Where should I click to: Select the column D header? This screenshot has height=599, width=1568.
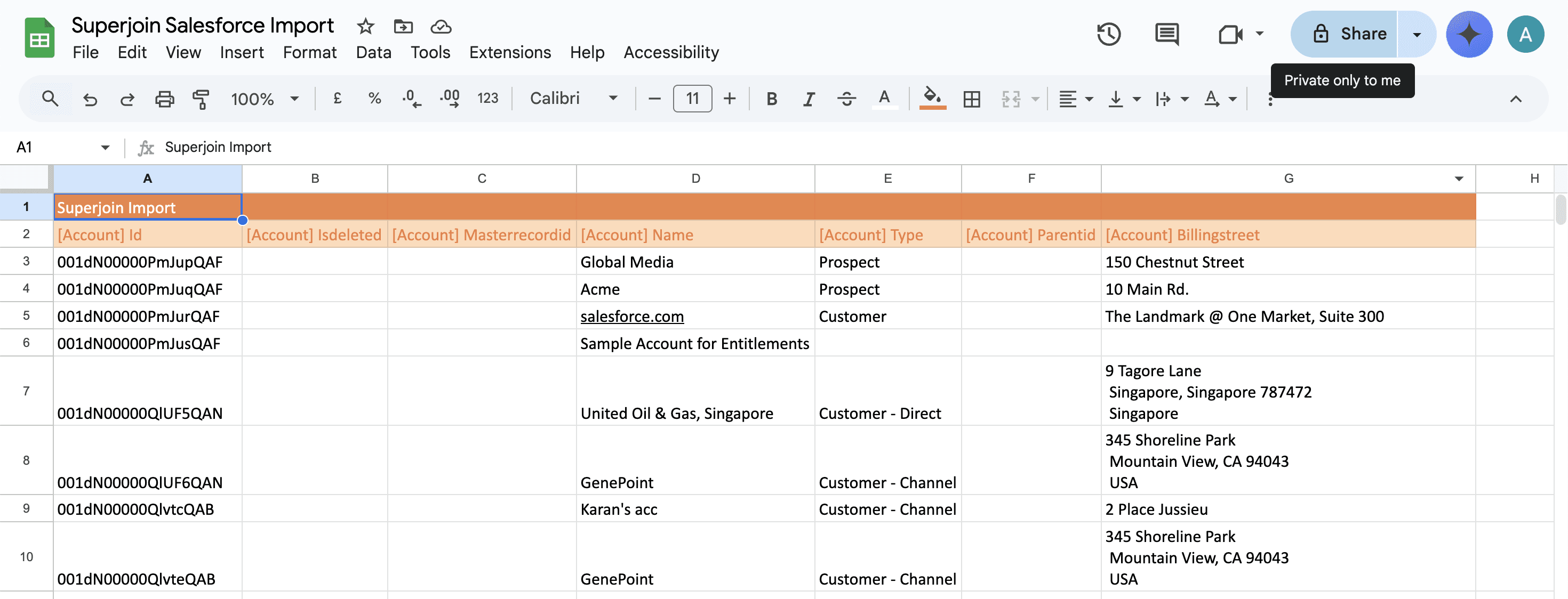[695, 179]
